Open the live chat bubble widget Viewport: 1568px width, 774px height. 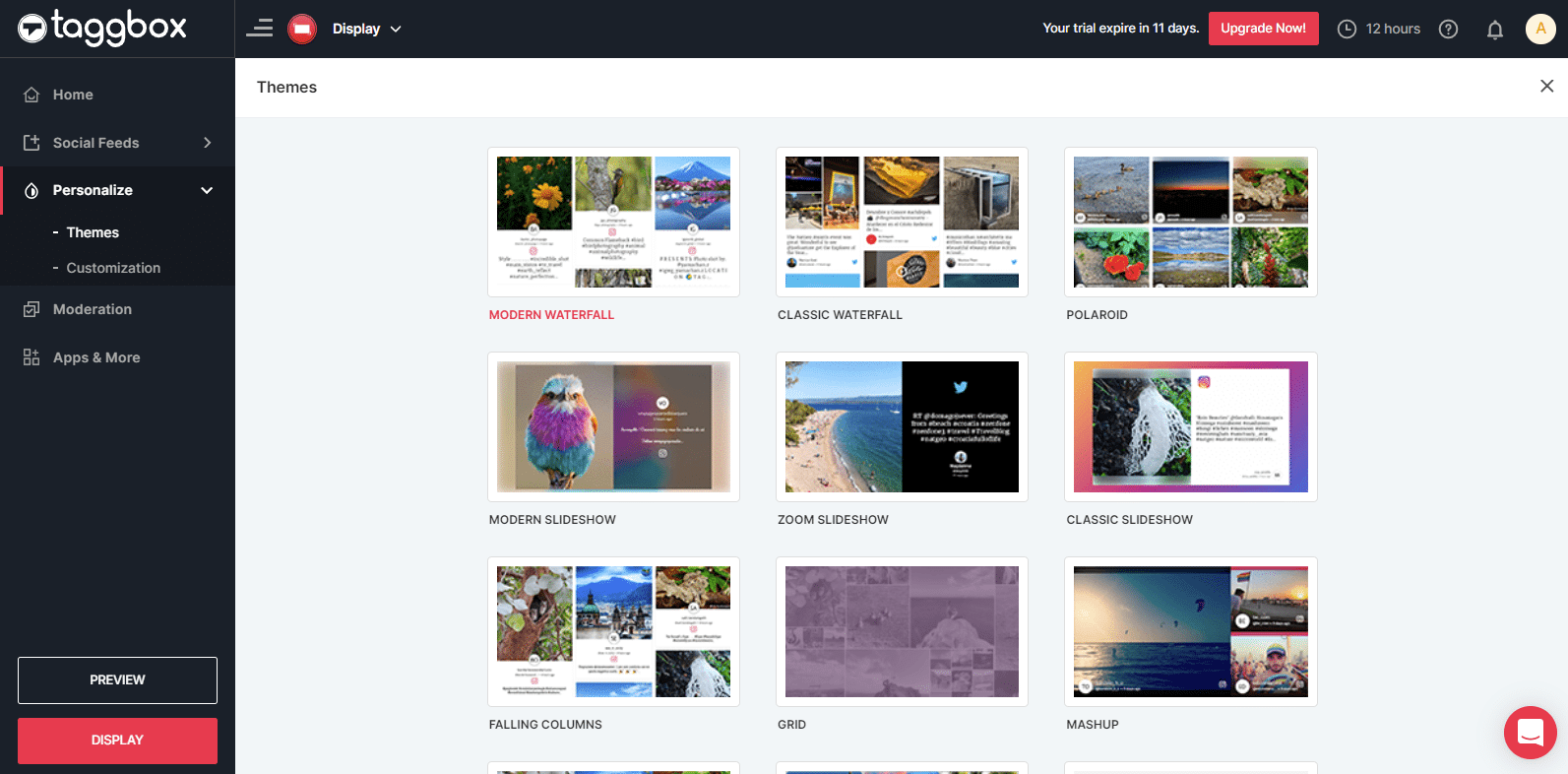[x=1530, y=733]
